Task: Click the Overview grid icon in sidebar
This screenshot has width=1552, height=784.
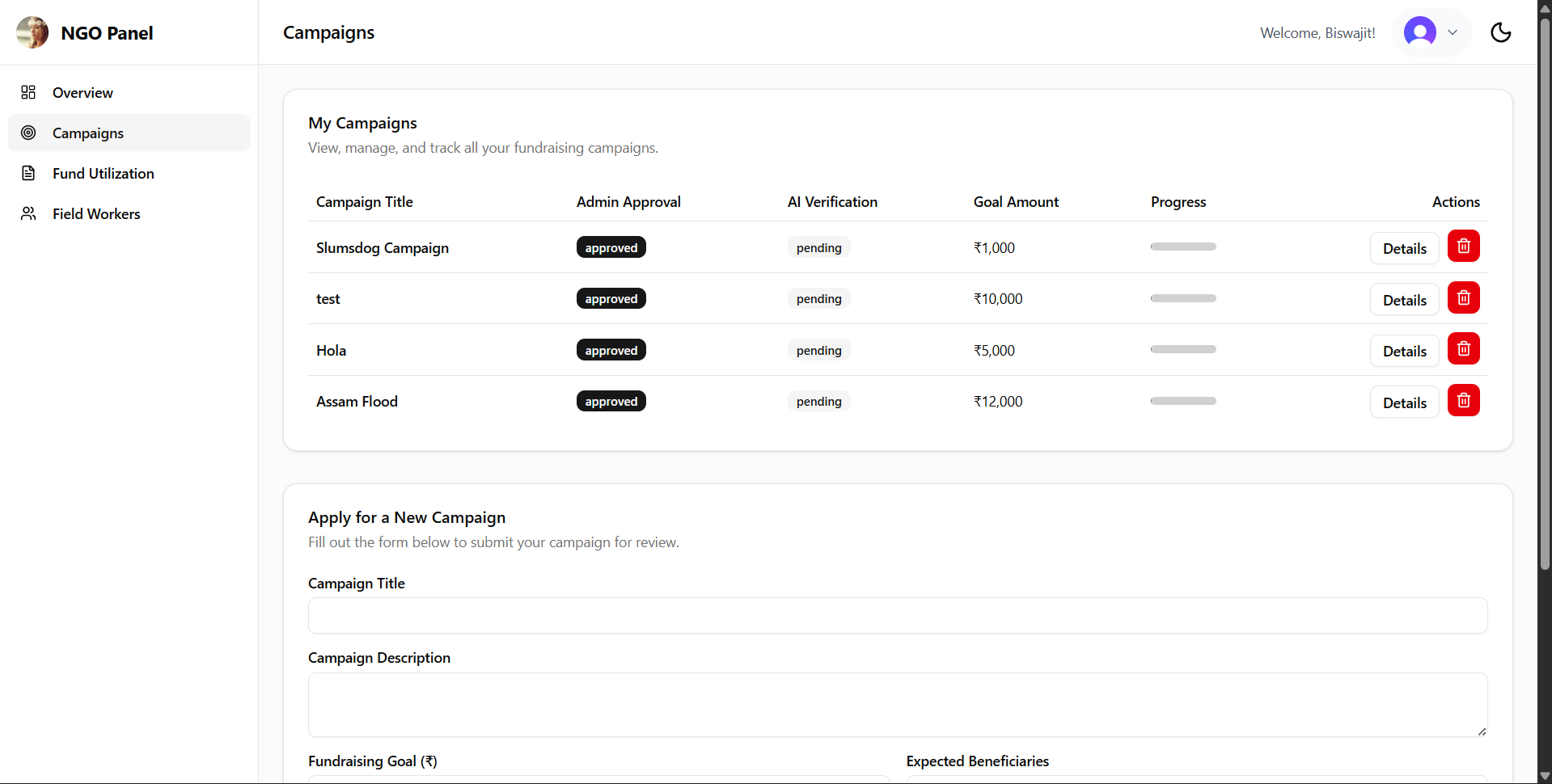Action: pyautogui.click(x=28, y=92)
